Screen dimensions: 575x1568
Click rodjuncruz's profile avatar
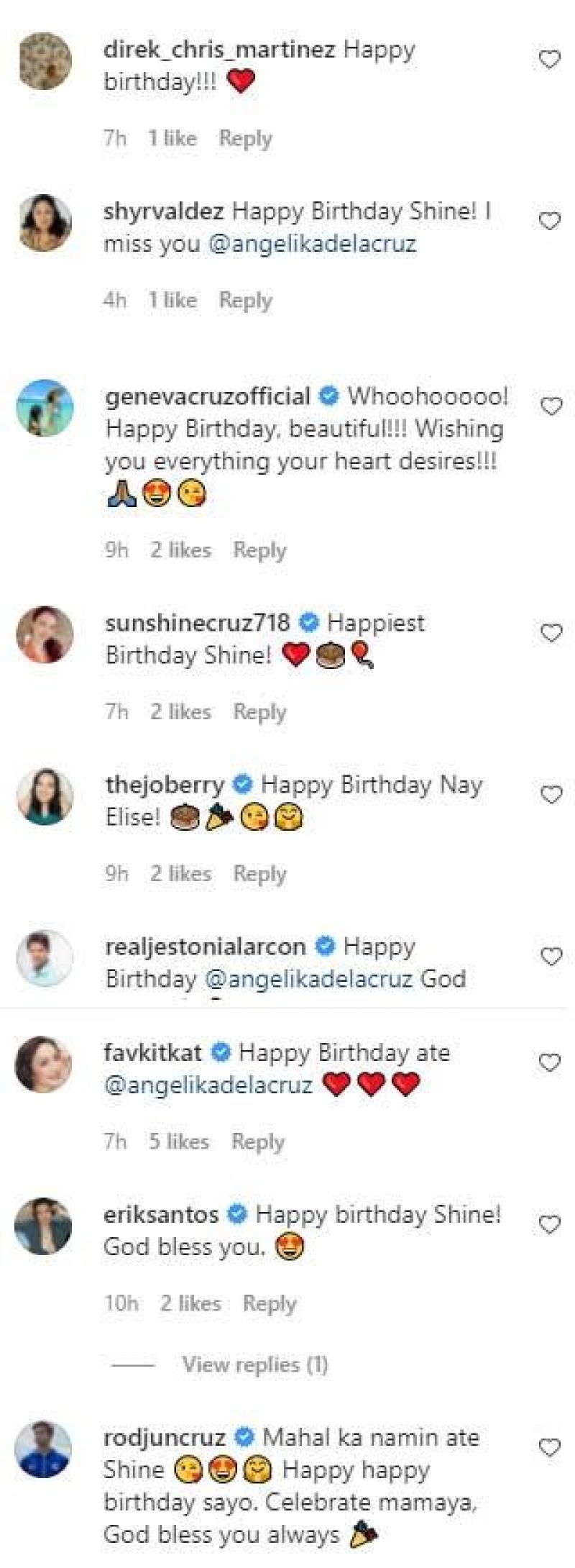point(45,1449)
